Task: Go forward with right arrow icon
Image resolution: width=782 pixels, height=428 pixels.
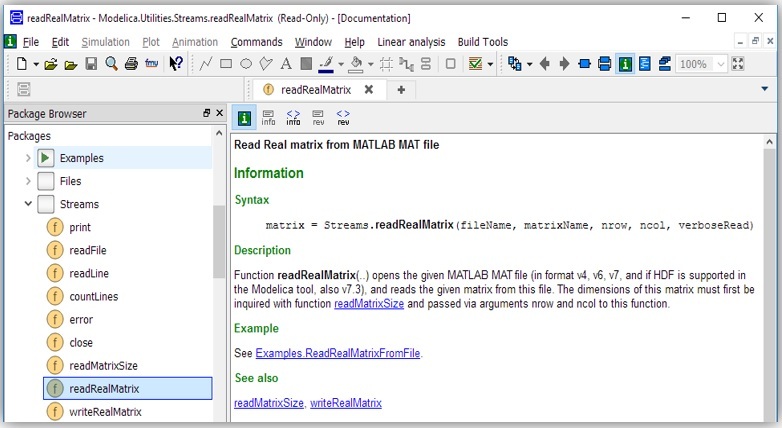Action: coord(564,64)
